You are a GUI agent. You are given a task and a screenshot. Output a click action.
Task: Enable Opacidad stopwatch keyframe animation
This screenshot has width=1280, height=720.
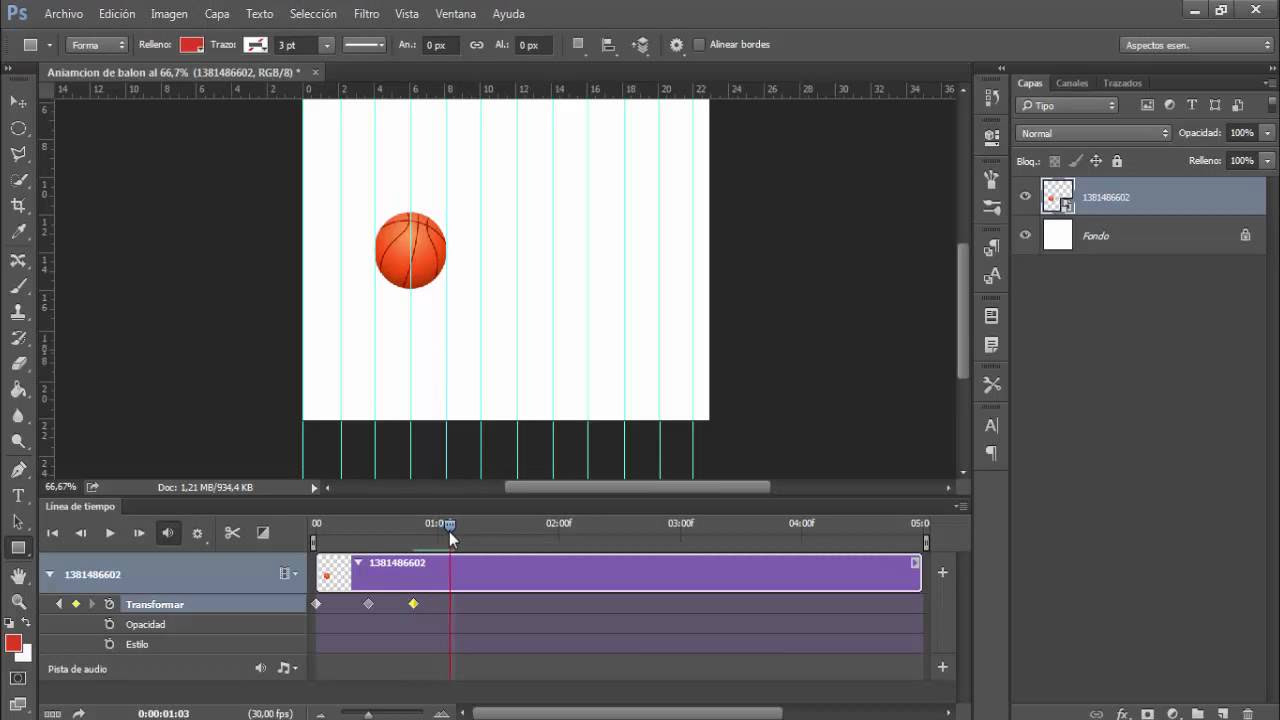click(110, 624)
